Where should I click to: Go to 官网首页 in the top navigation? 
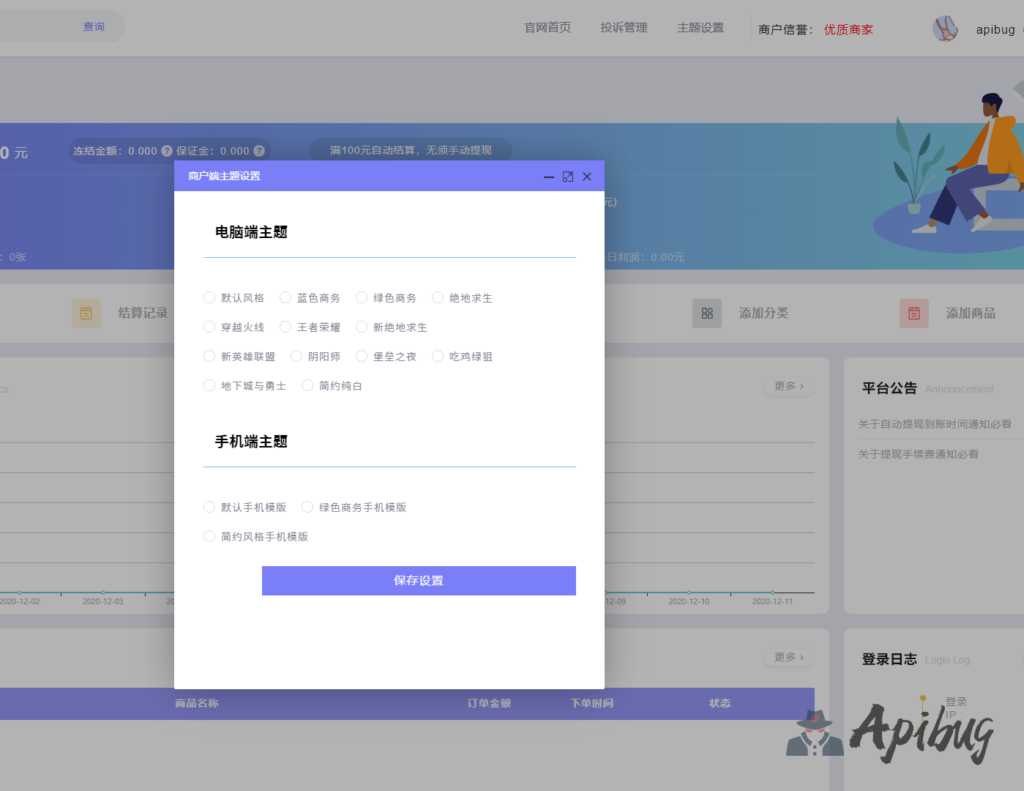(548, 28)
